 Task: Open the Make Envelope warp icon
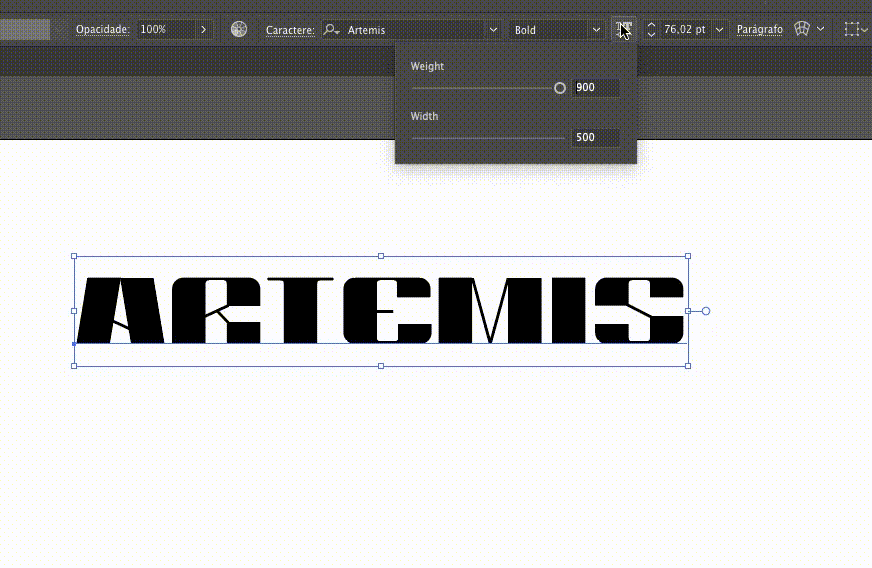(x=801, y=29)
